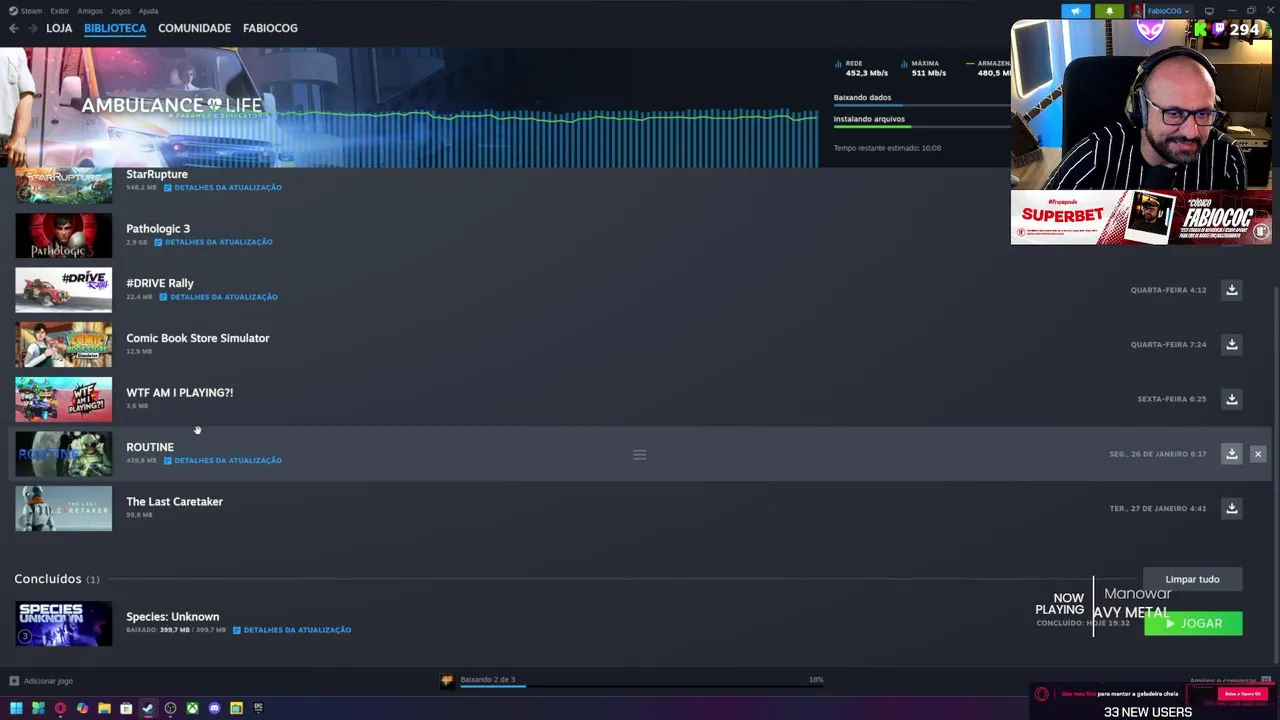Click the #DRIVE Rally game thumbnail

[63, 290]
